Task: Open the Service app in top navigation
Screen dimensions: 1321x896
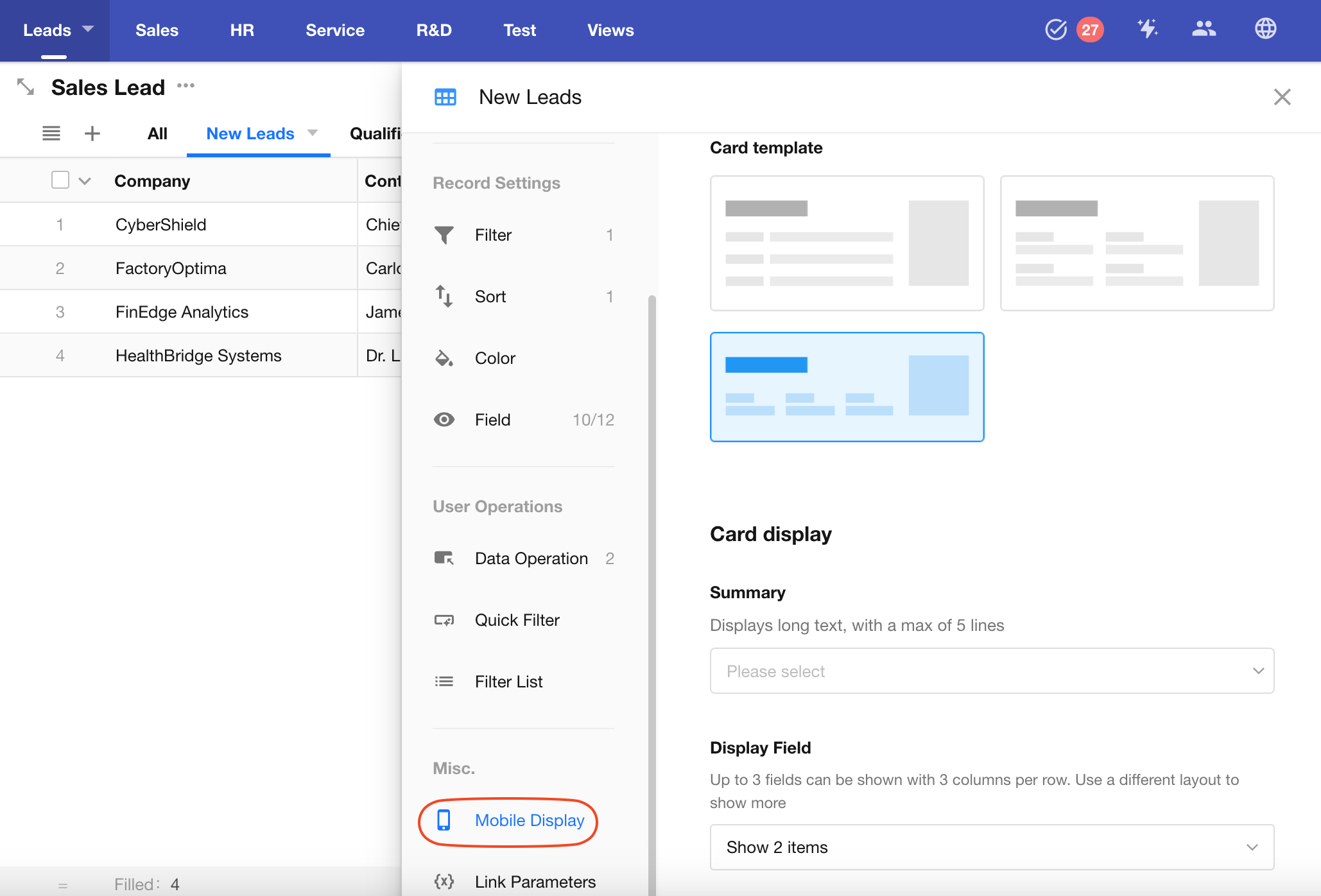Action: click(334, 30)
